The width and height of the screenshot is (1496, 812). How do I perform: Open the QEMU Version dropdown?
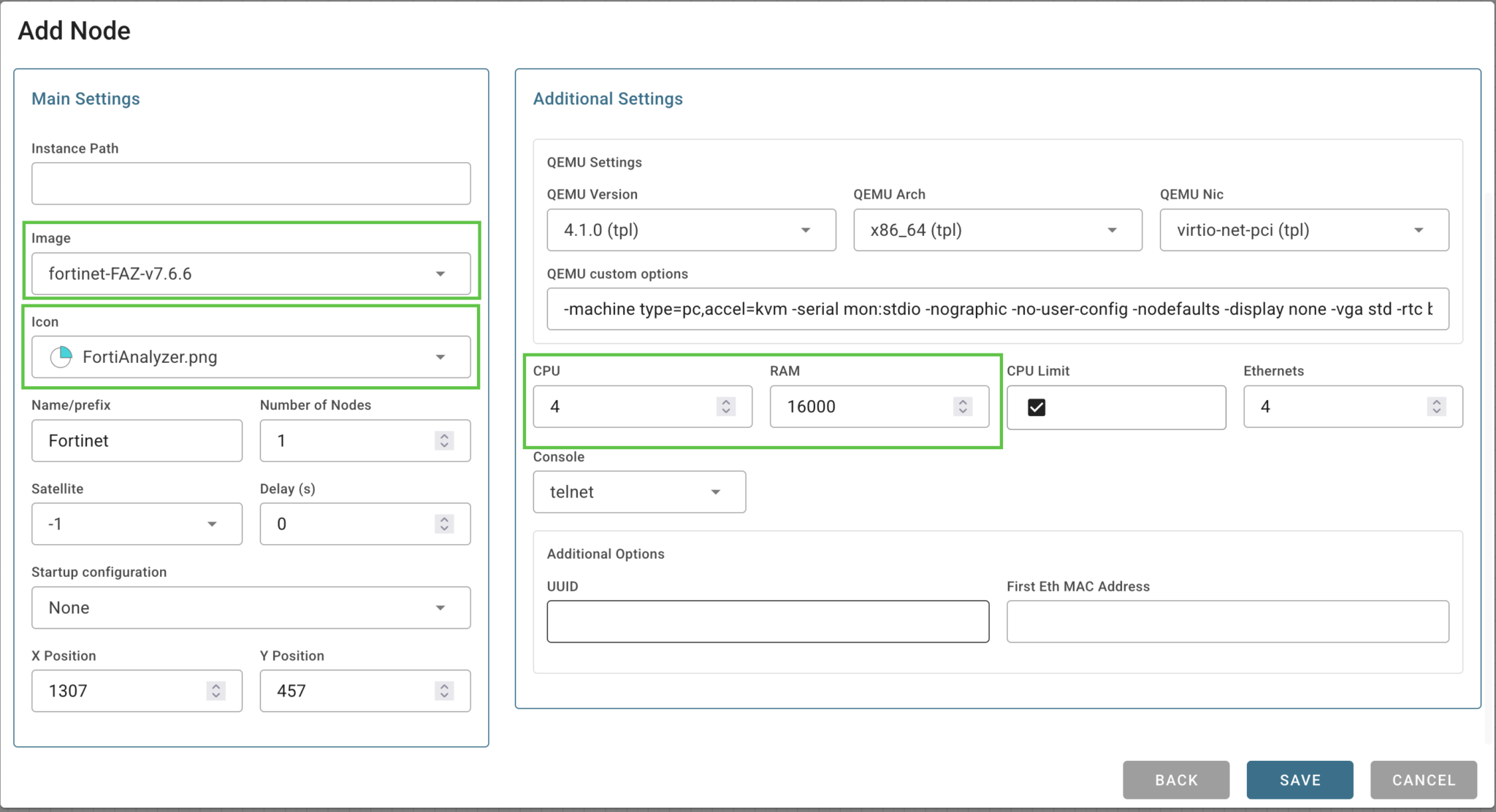click(806, 230)
